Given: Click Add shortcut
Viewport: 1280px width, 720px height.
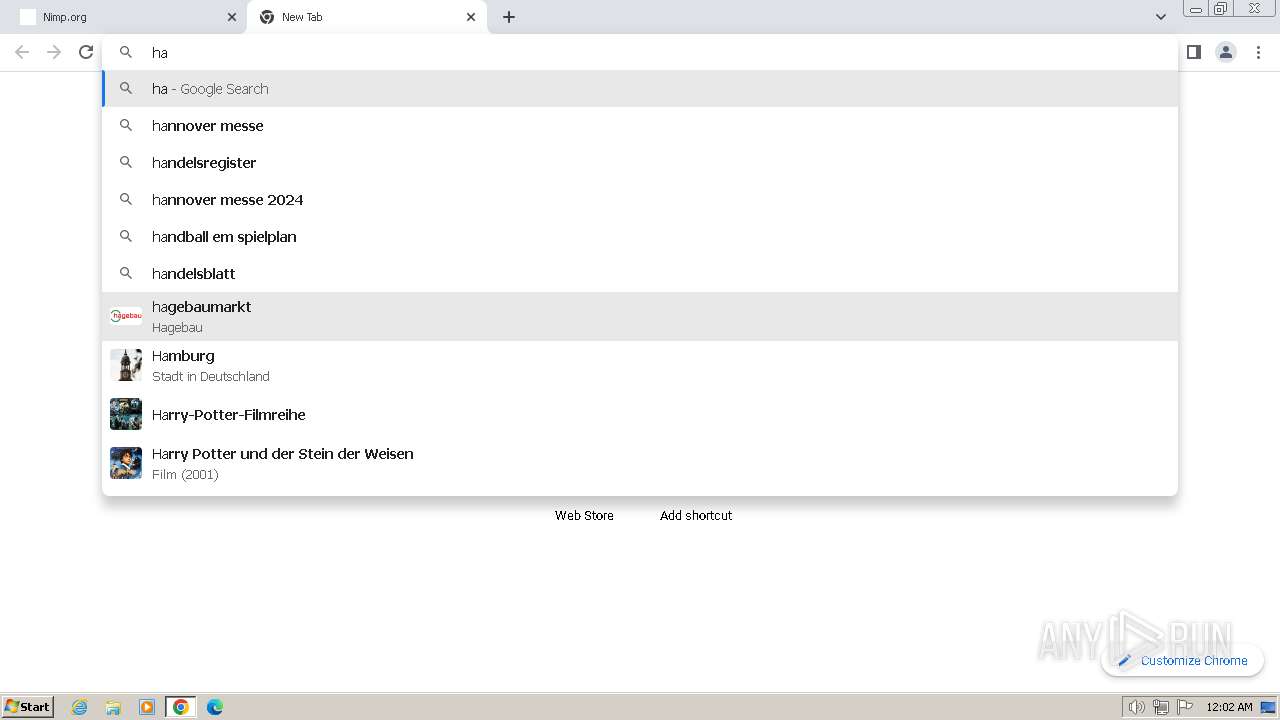Looking at the screenshot, I should pos(696,515).
